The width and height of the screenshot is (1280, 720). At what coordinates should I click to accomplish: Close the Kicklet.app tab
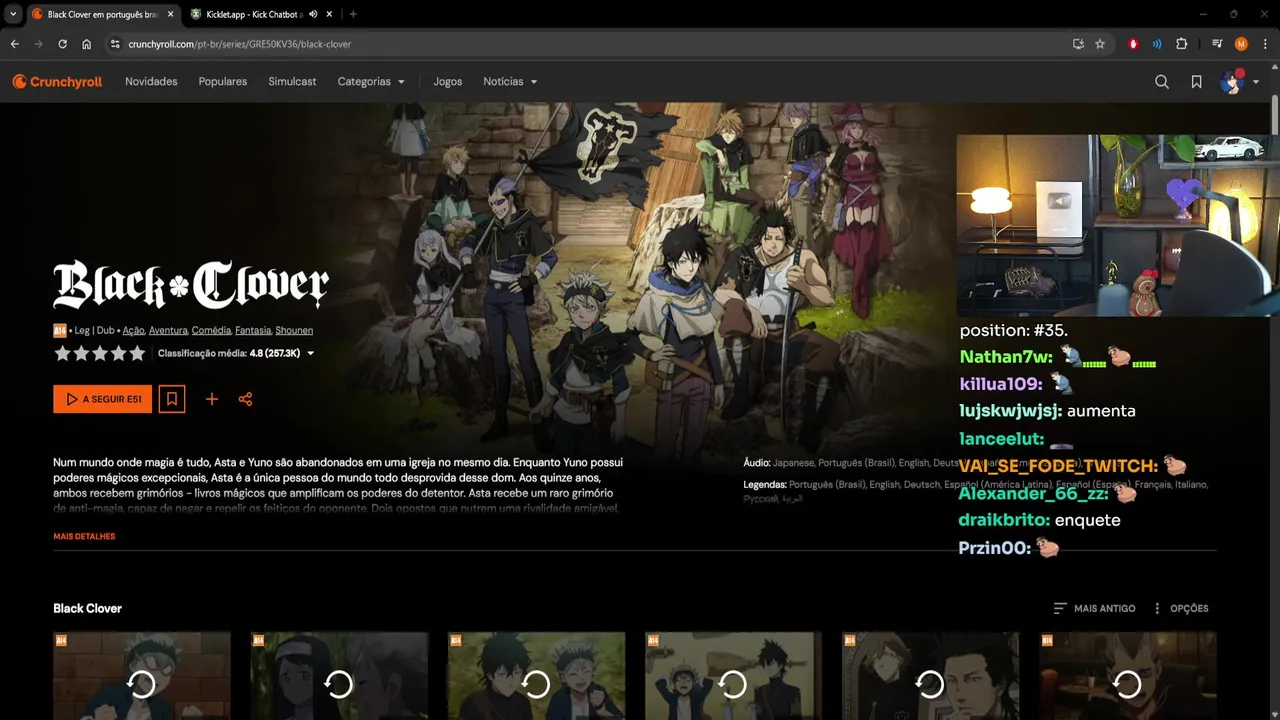click(x=329, y=14)
